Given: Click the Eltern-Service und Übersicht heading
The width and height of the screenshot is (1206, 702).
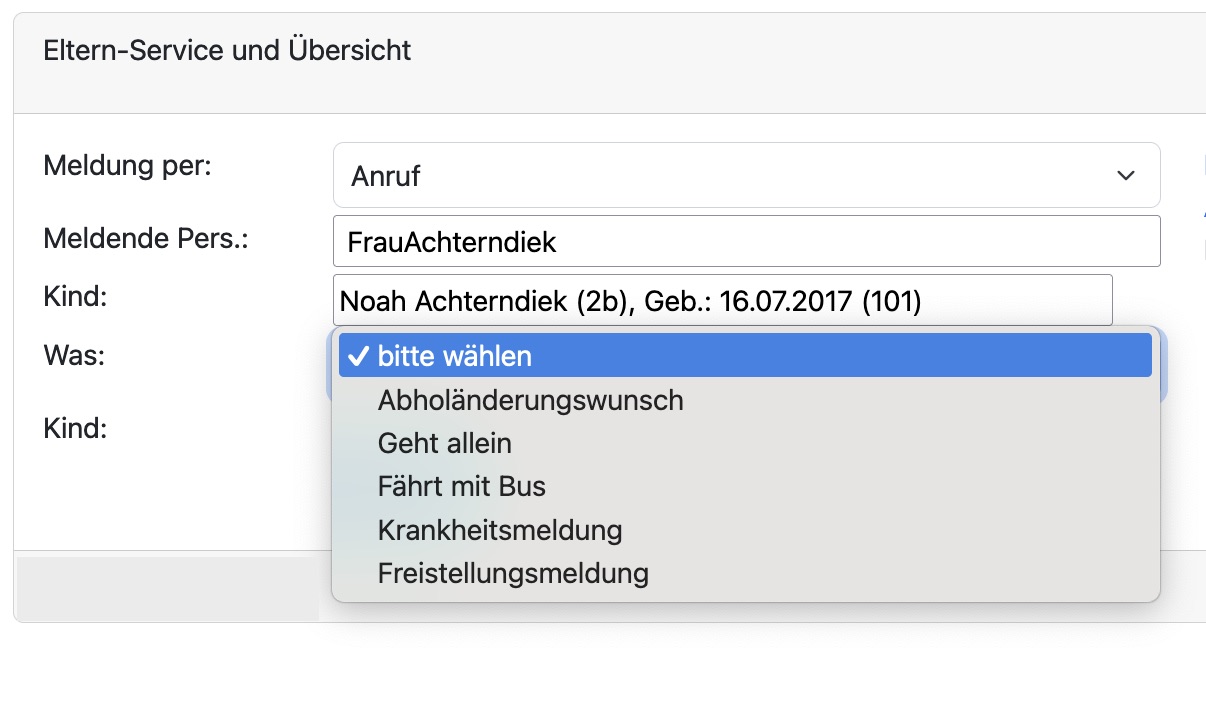Looking at the screenshot, I should pyautogui.click(x=227, y=50).
